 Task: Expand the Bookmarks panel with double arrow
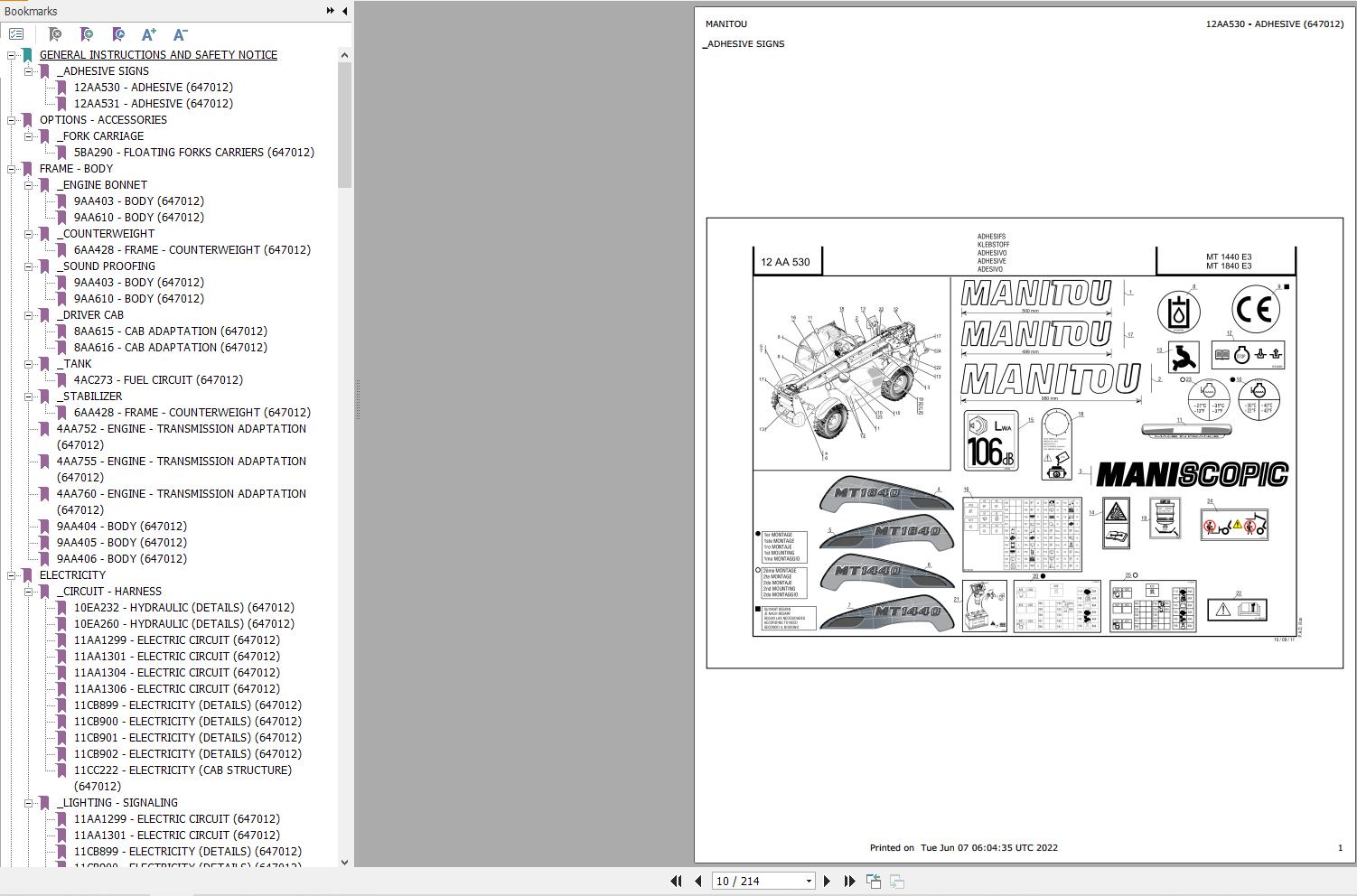pyautogui.click(x=331, y=11)
